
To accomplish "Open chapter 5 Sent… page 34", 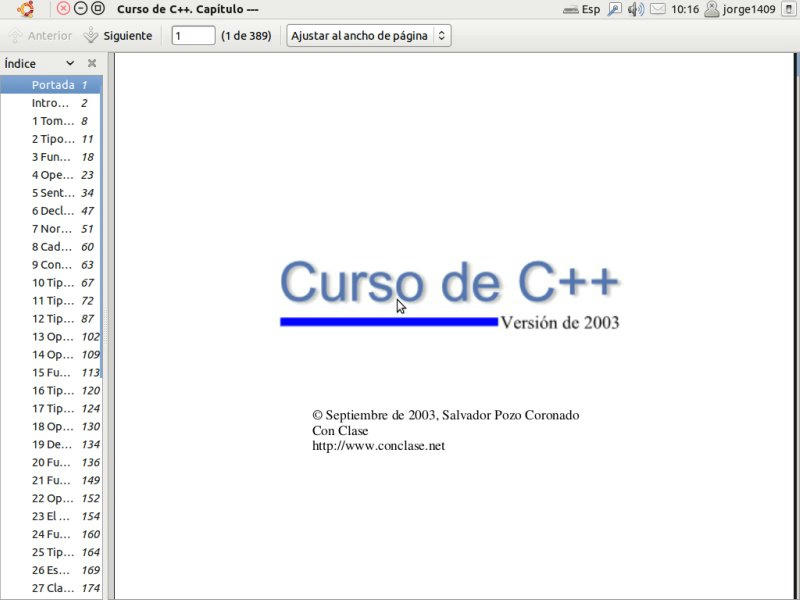I will pyautogui.click(x=51, y=193).
